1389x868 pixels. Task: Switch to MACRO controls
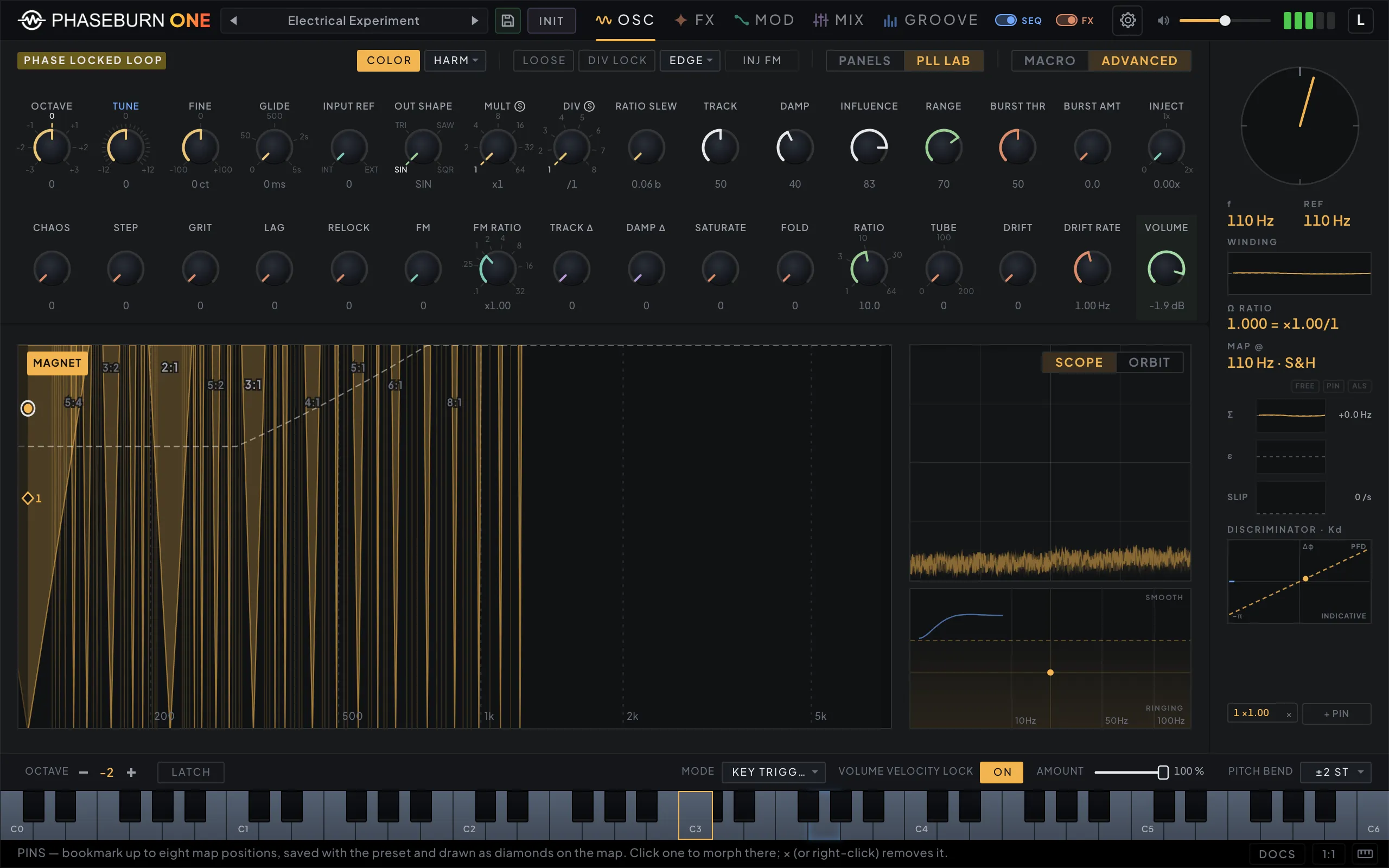click(x=1050, y=61)
